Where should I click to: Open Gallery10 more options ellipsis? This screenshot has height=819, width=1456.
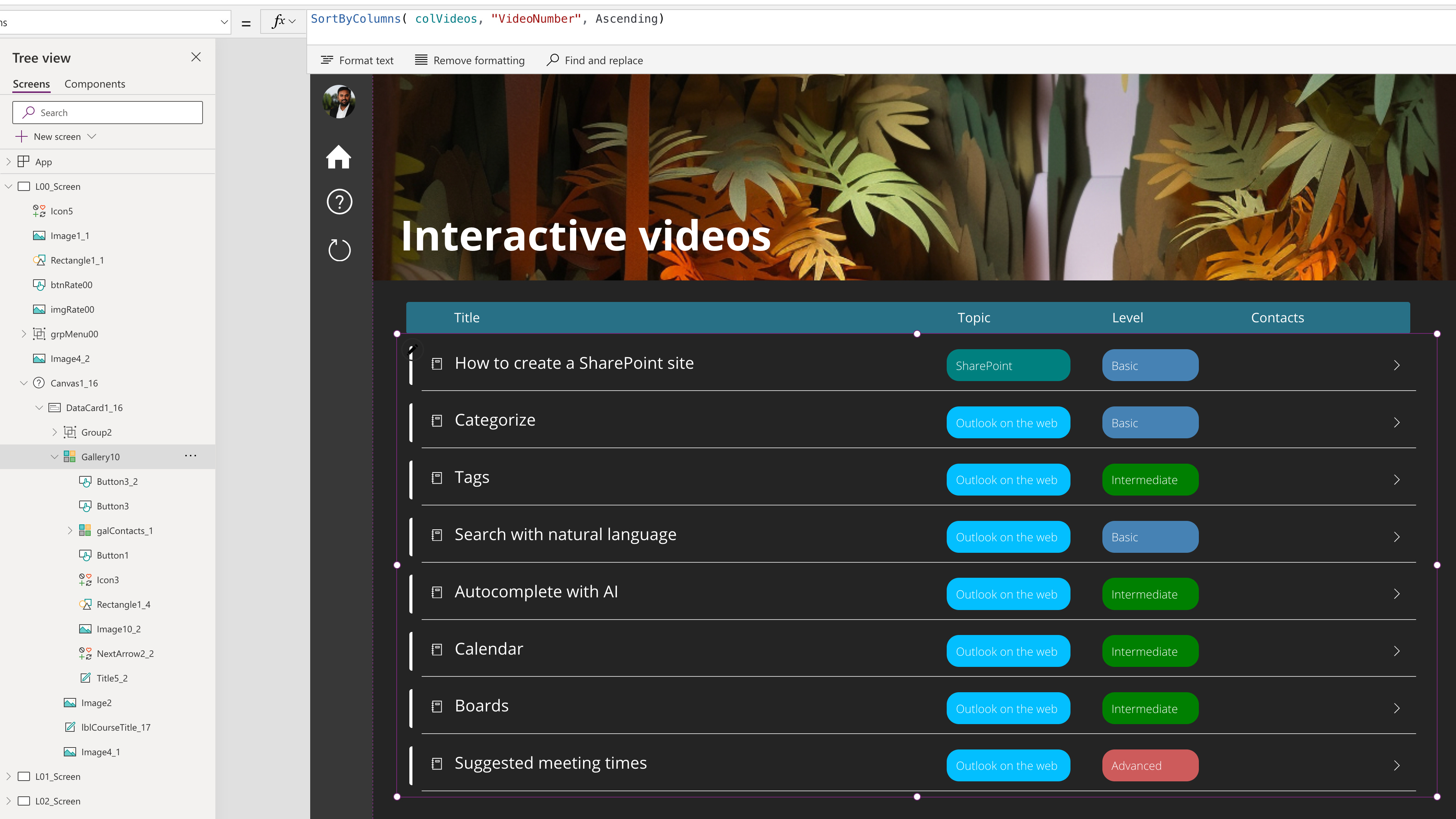pyautogui.click(x=191, y=456)
